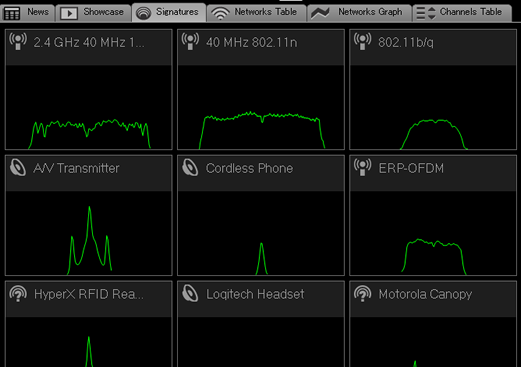The image size is (521, 367).
Task: Select the A/V Transmitter title
Action: coord(76,168)
